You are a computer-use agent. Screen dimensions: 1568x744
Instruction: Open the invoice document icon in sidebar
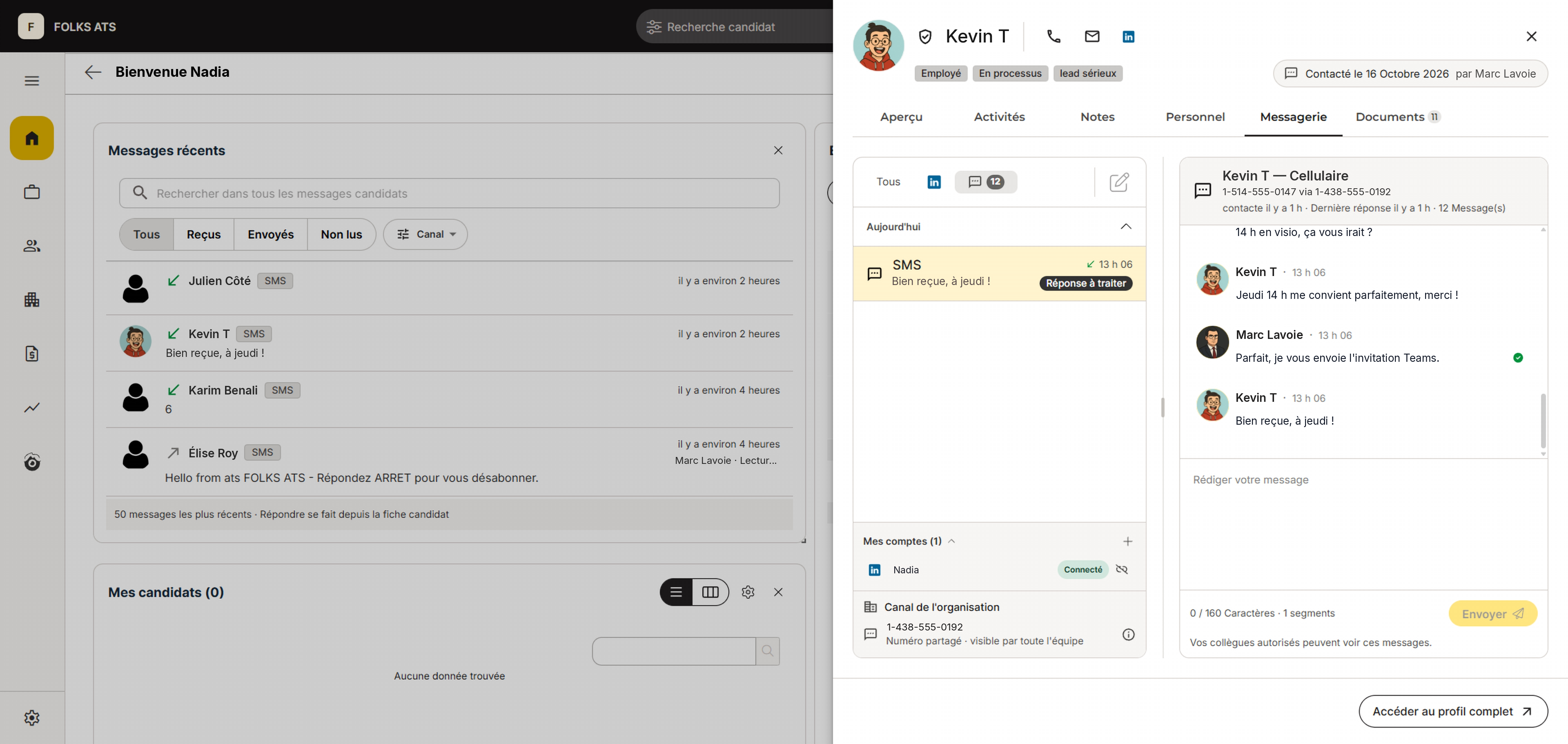pos(32,354)
